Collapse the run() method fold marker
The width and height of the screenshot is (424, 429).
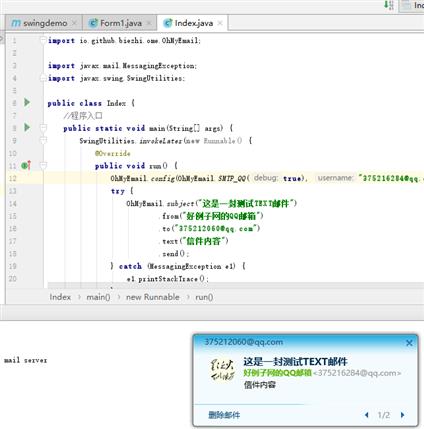[43, 165]
